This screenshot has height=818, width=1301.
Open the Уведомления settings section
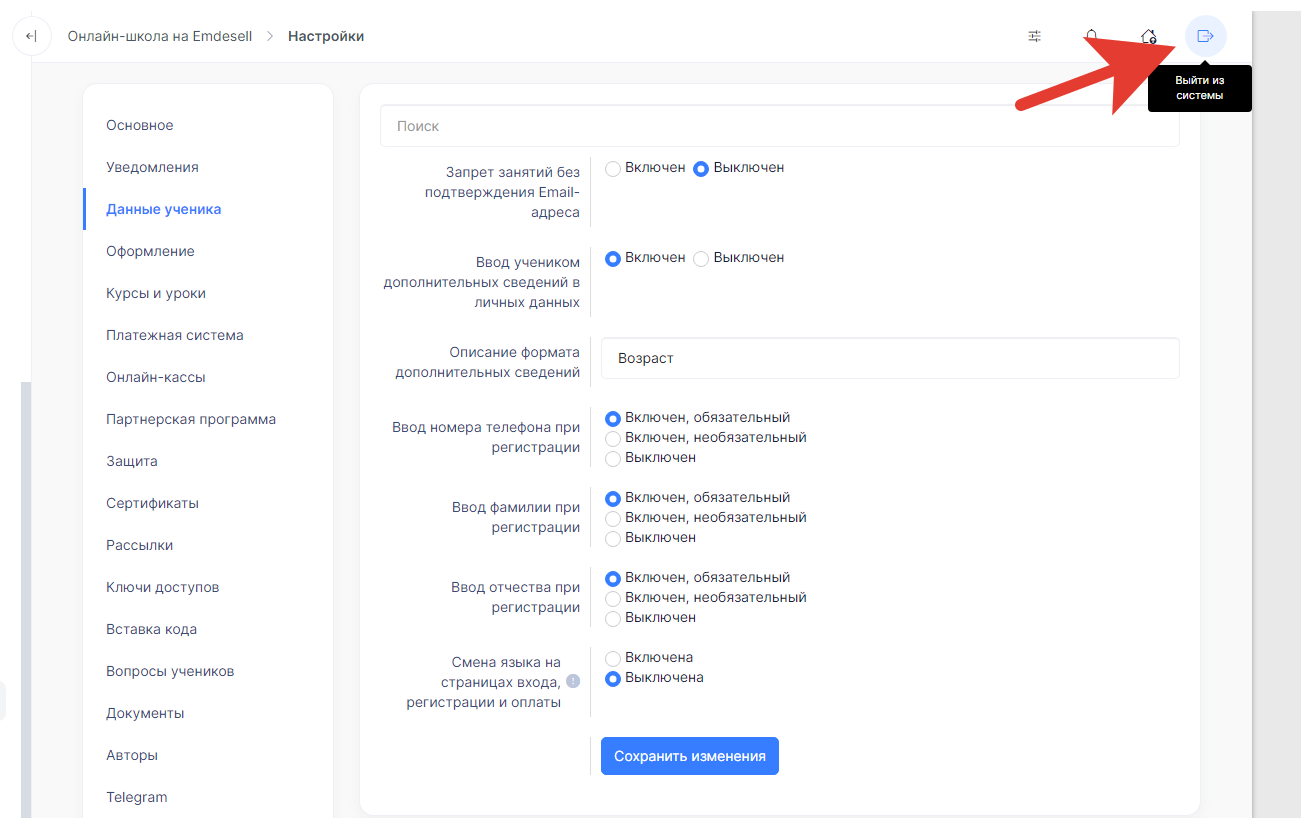coord(152,167)
